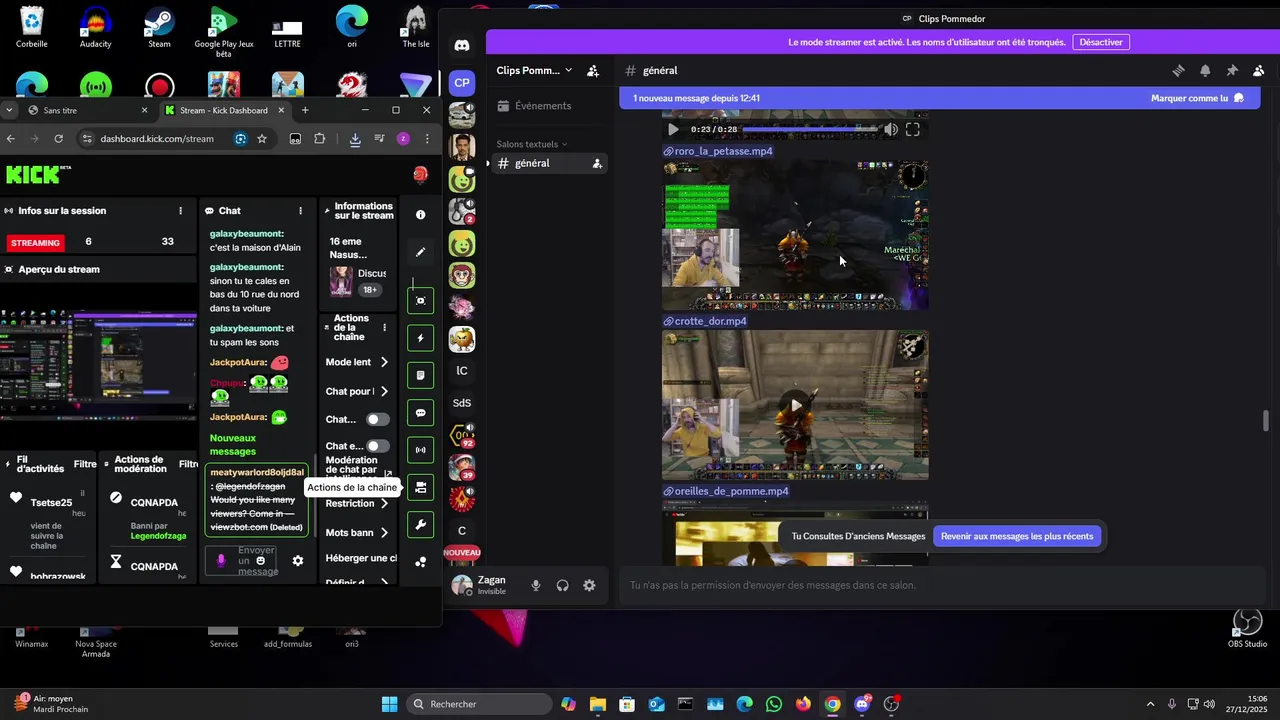The height and width of the screenshot is (720, 1280).
Task: Expand Mots bann option chevron
Action: point(384,533)
